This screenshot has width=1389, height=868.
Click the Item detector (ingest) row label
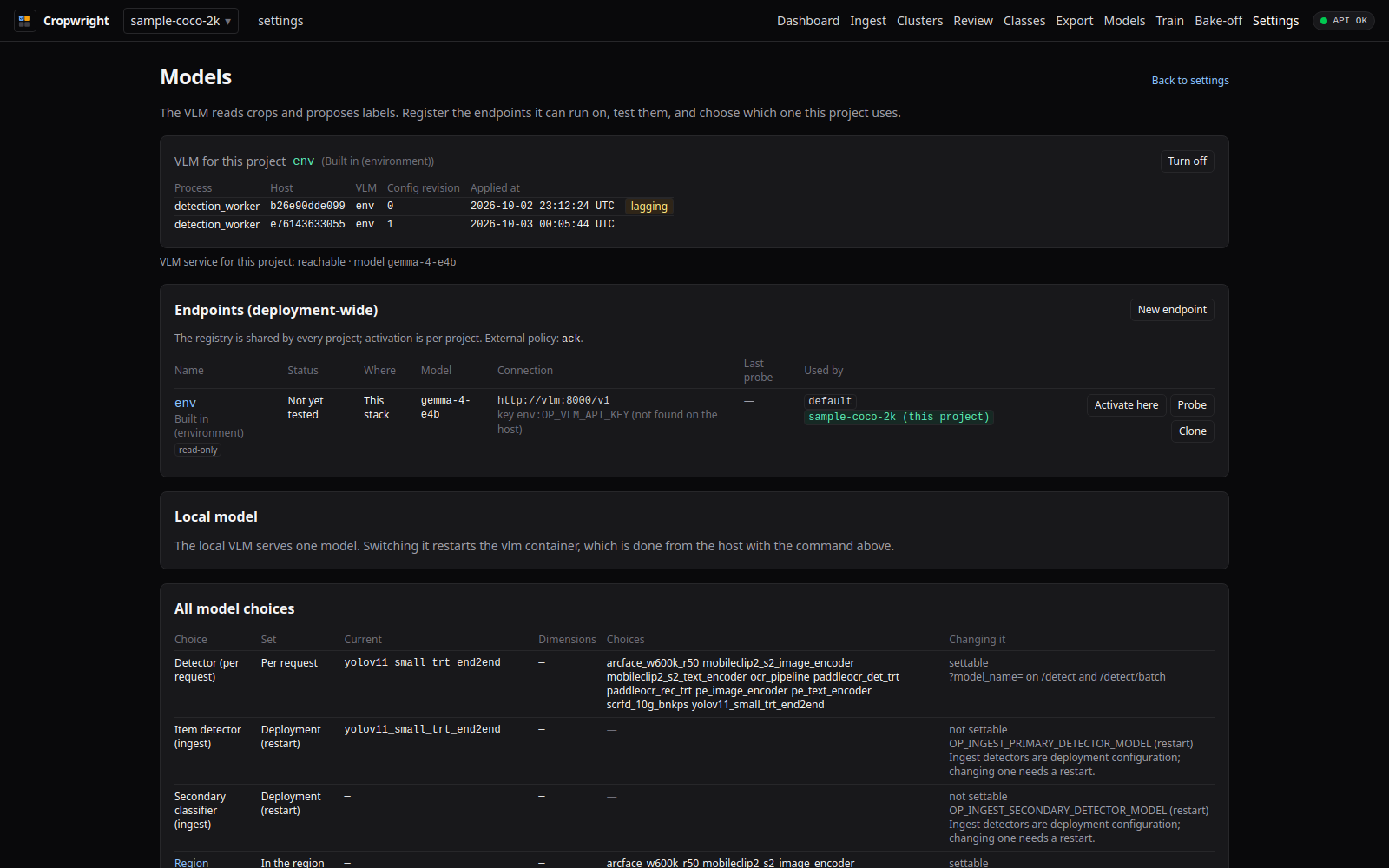207,737
